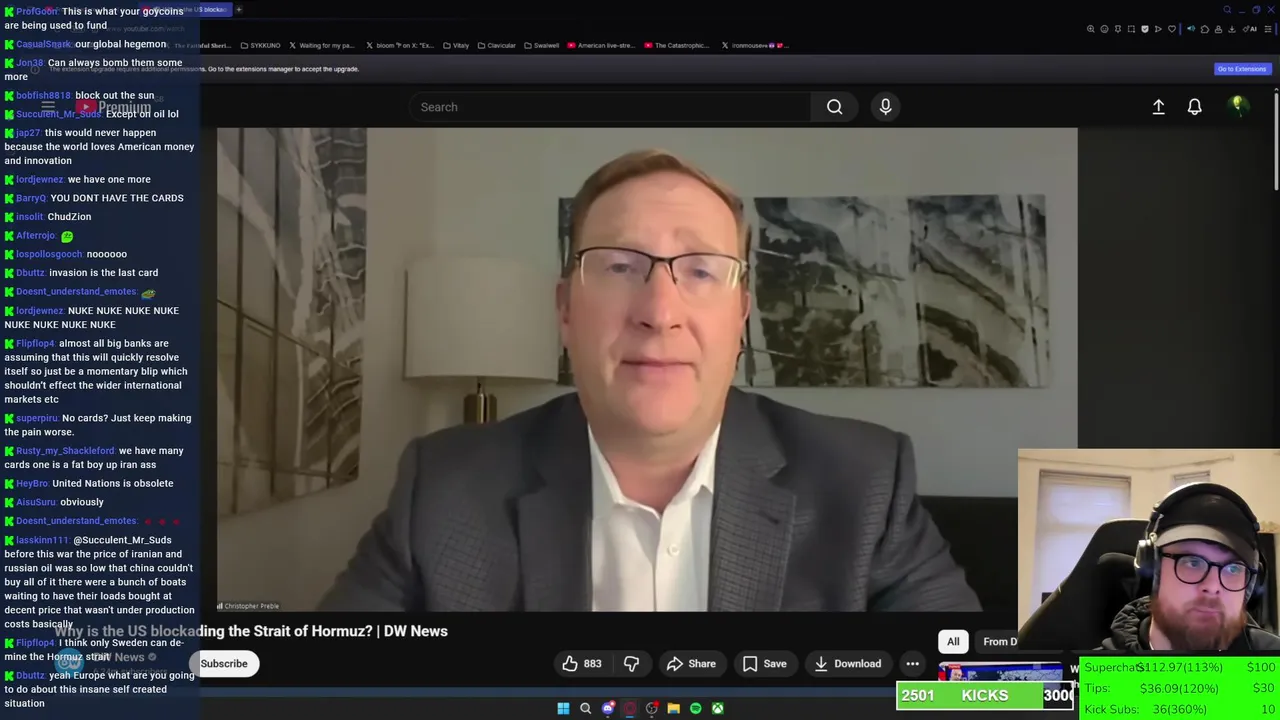Screen dimensions: 1280x720
Task: Like the DW News video
Action: 581,664
